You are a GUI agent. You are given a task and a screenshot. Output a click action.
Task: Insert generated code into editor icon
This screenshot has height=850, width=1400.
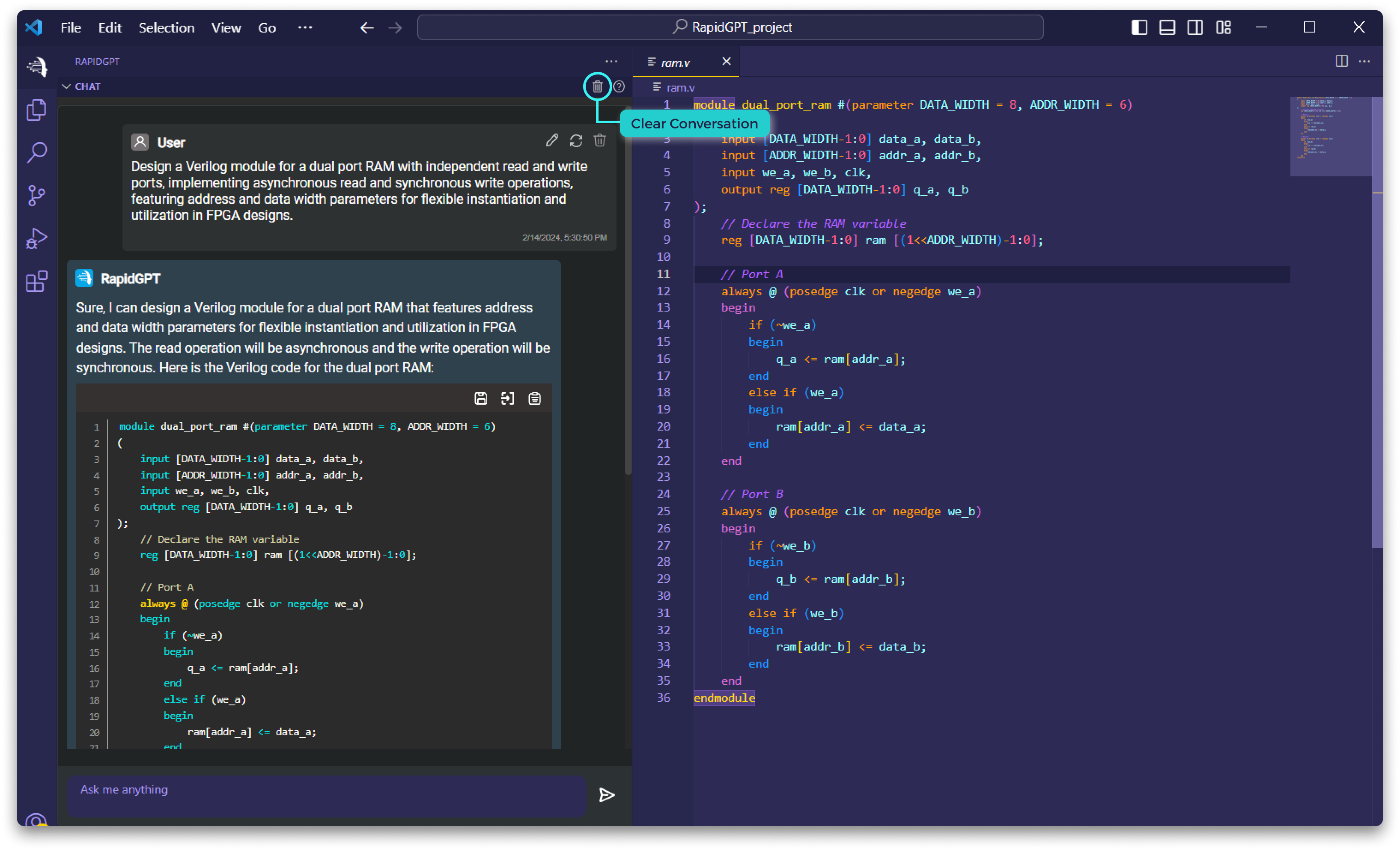(507, 398)
